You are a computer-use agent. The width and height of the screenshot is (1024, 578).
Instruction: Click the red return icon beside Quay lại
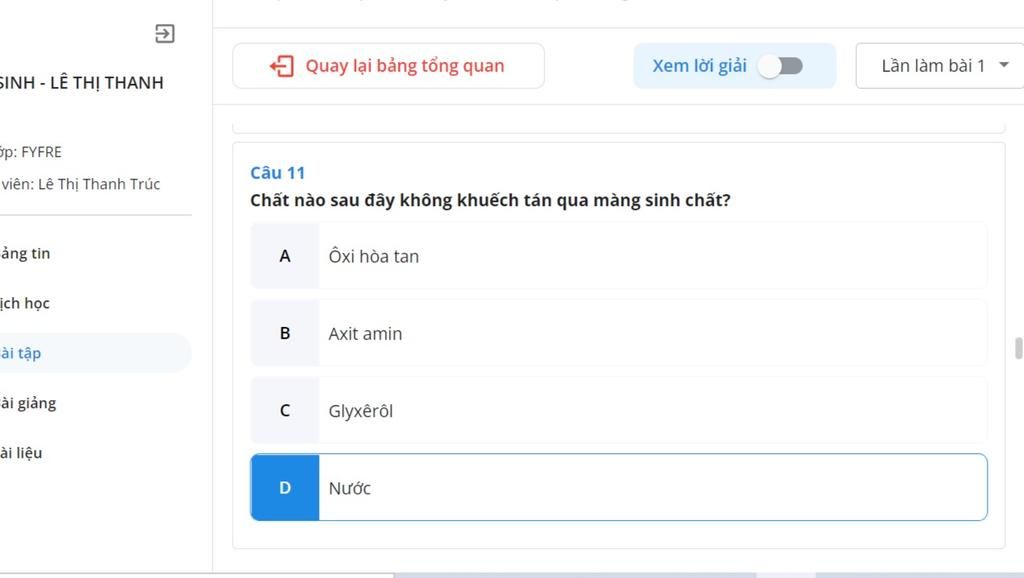pos(281,66)
